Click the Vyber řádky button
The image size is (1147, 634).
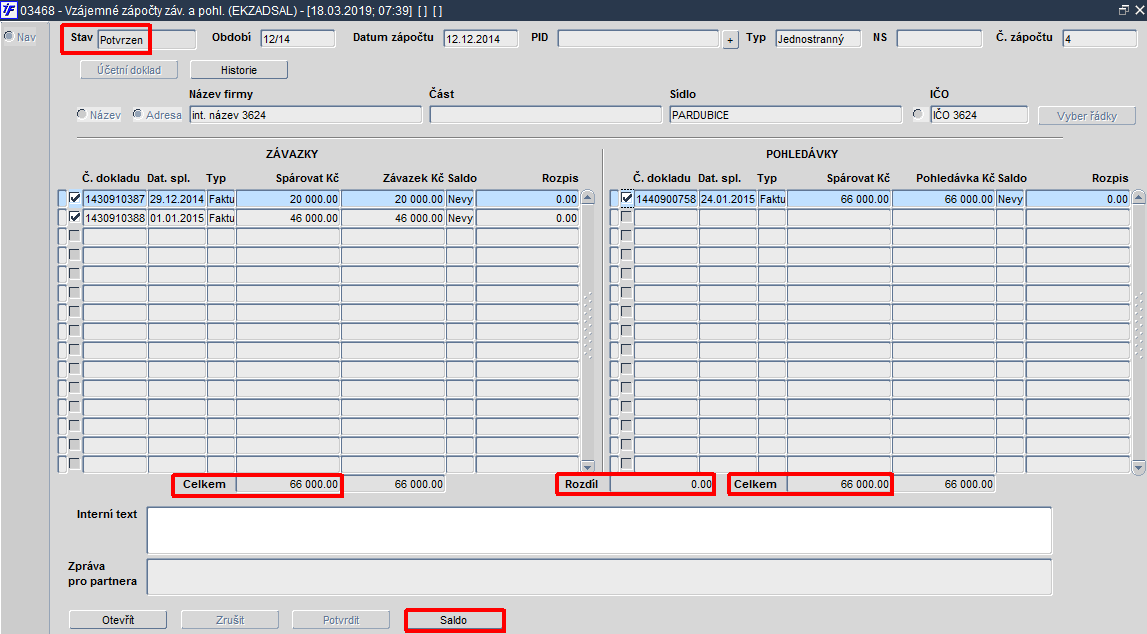tap(1086, 116)
